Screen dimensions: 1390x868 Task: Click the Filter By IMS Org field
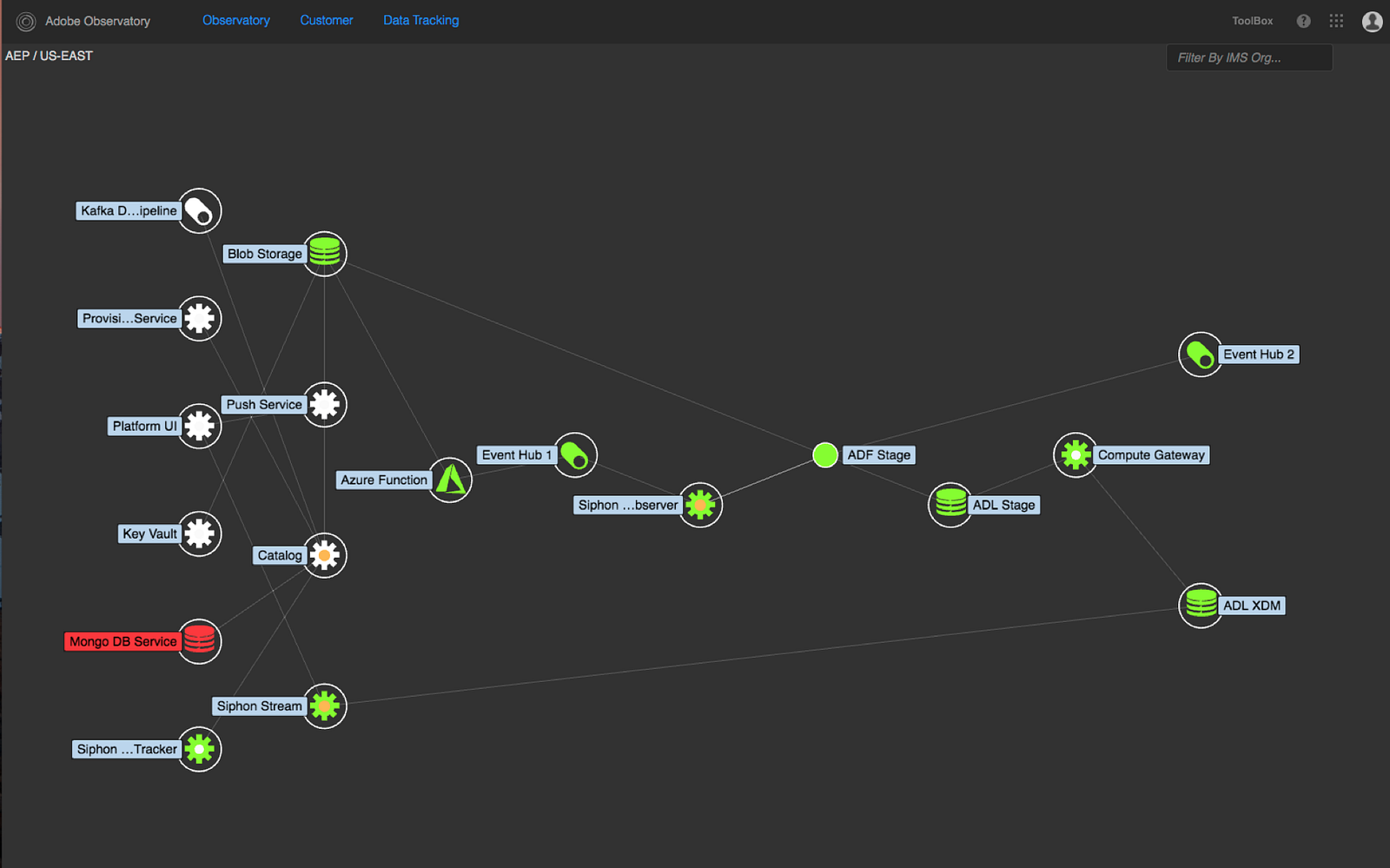coord(1249,57)
